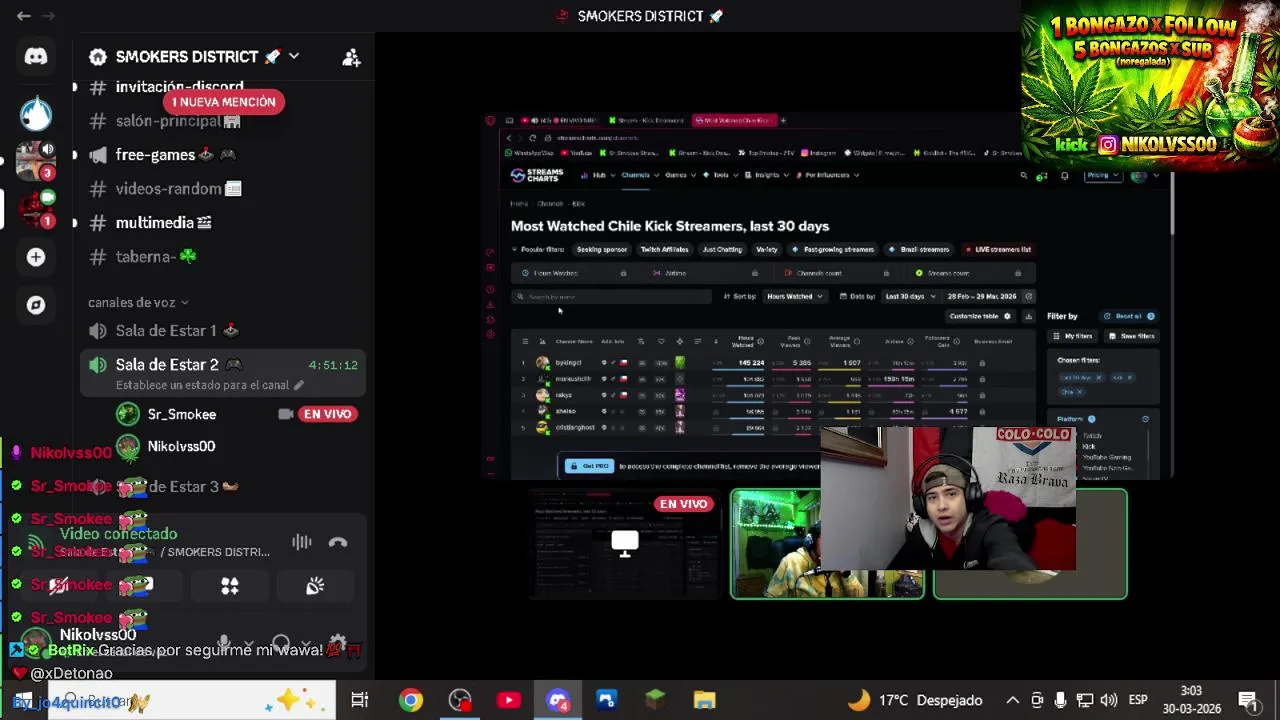Viewport: 1280px width, 720px height.
Task: Toggle microphone mute in user panel
Action: click(x=223, y=642)
